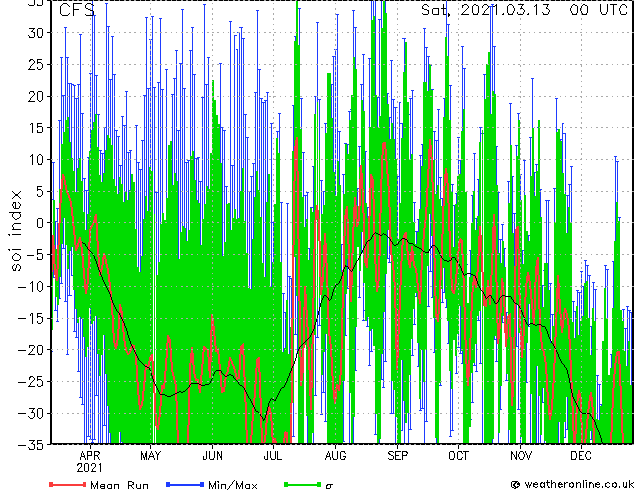Click the 25 y-axis value
The image size is (634, 490).
(36, 64)
